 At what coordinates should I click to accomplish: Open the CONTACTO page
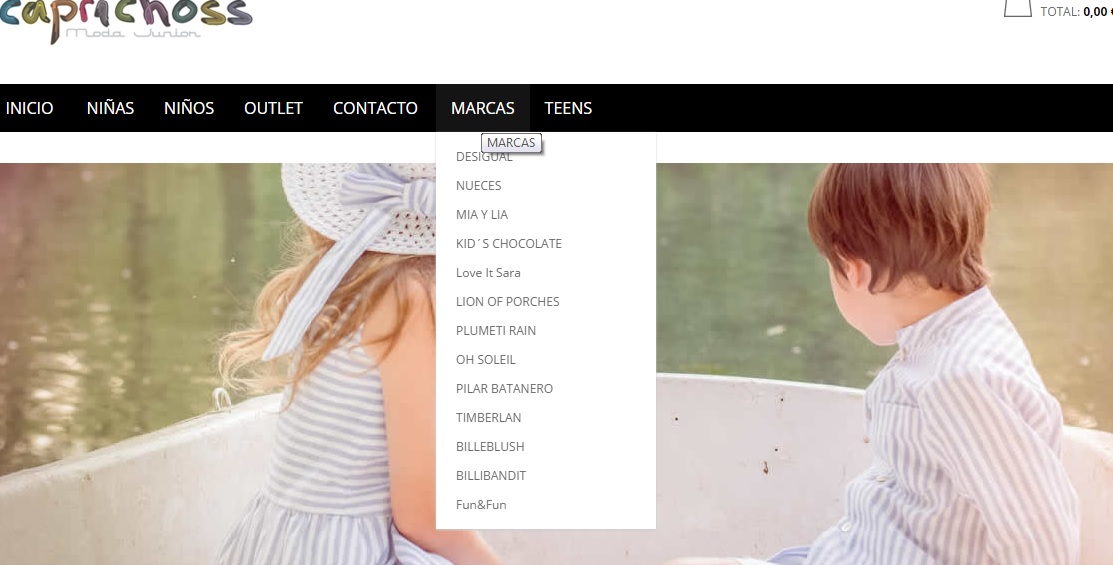(375, 108)
